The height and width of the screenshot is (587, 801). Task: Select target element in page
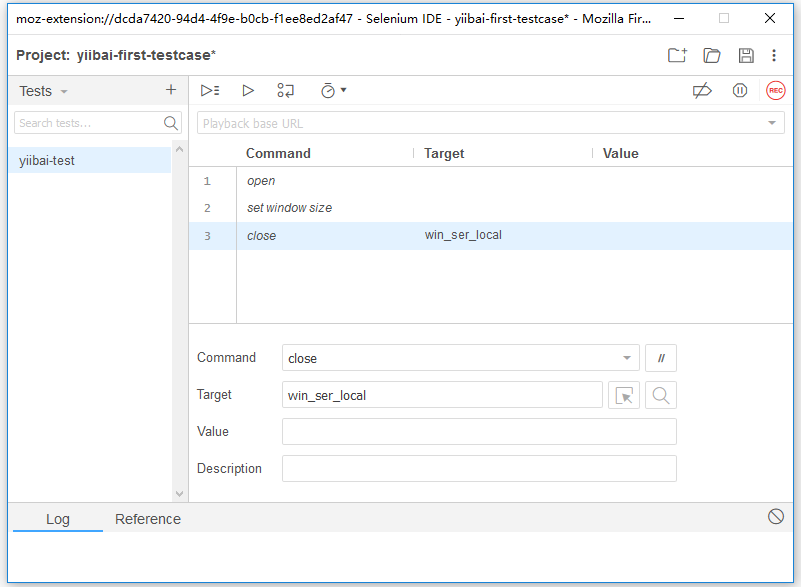[624, 395]
